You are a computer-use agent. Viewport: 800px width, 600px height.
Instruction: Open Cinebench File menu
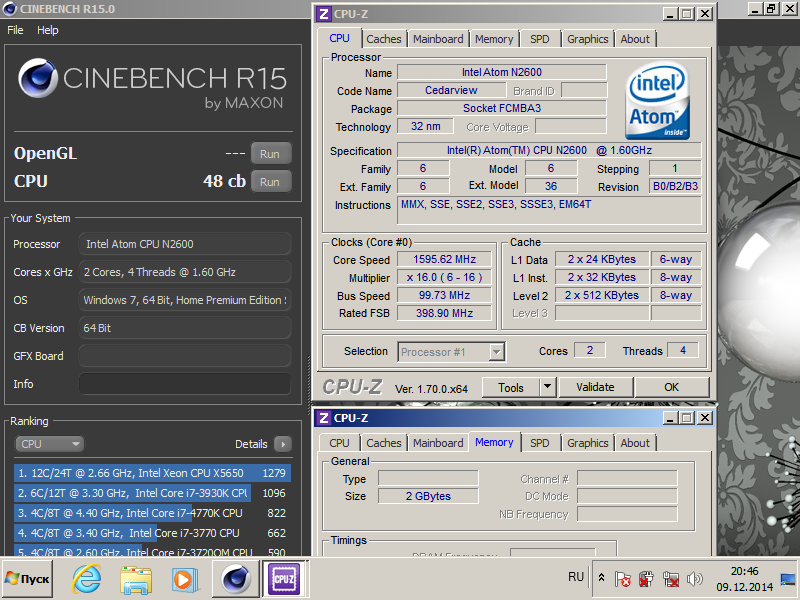pos(15,30)
